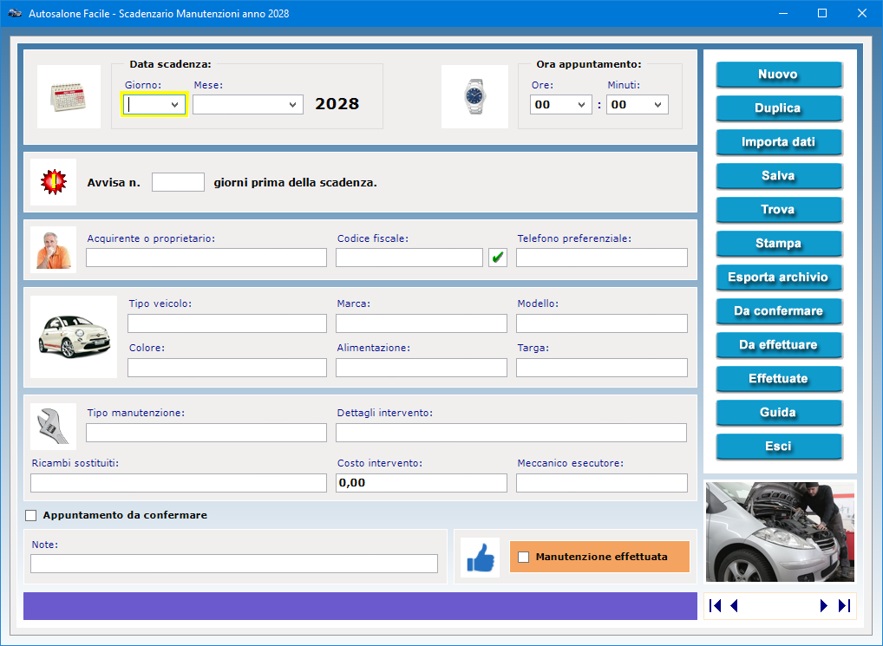Click the purple status bar

tap(360, 605)
